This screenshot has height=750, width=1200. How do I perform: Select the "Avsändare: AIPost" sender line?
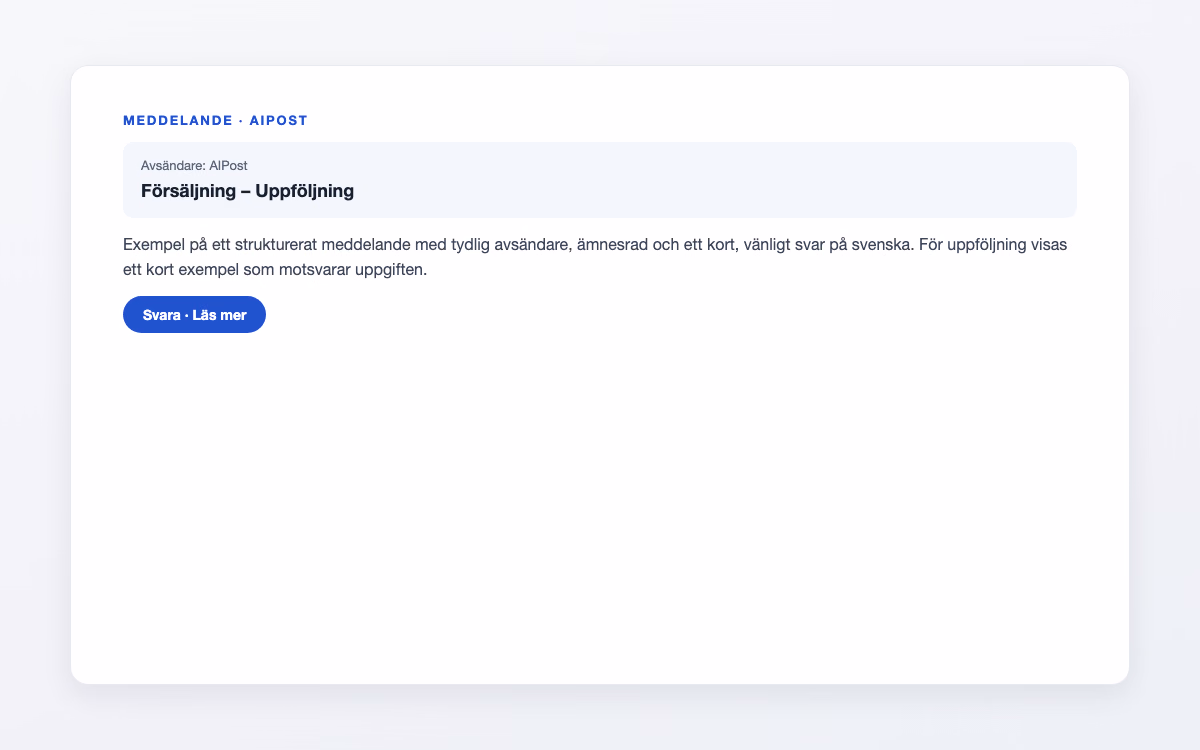tap(194, 165)
